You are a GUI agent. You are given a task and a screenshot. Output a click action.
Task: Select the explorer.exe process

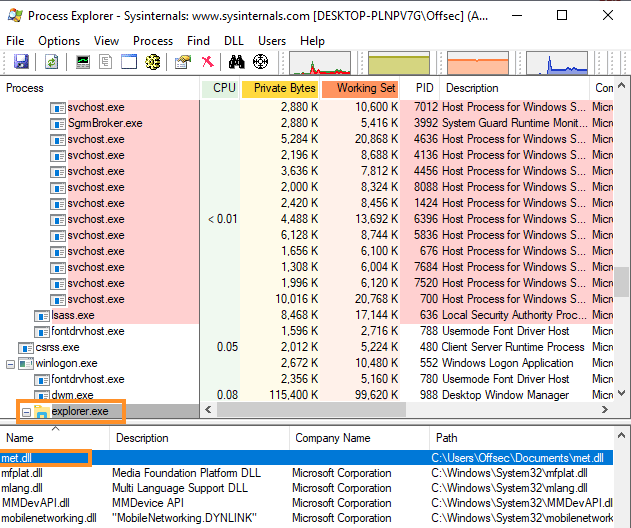[x=80, y=411]
